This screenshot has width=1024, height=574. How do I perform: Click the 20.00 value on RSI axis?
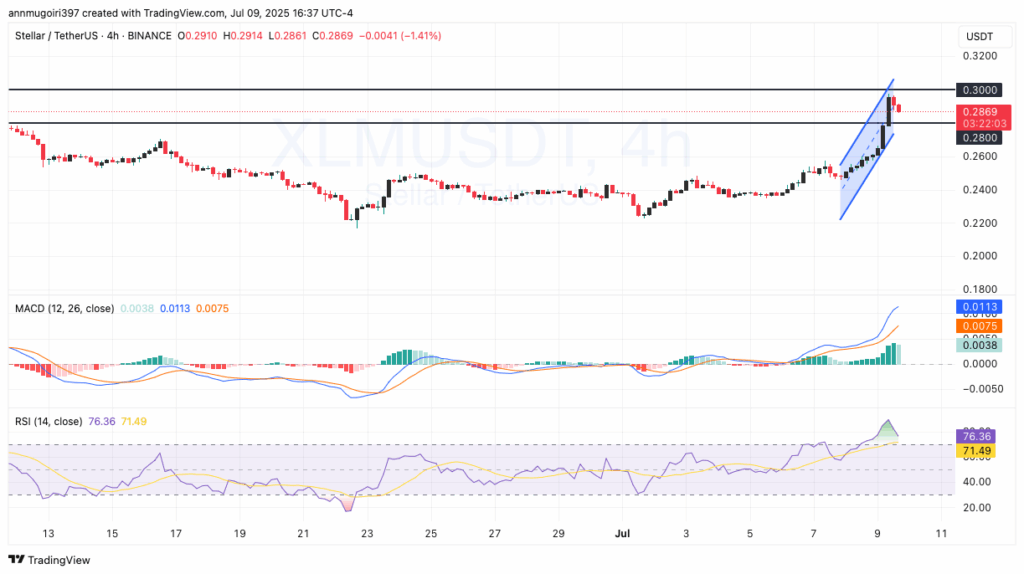tap(978, 507)
